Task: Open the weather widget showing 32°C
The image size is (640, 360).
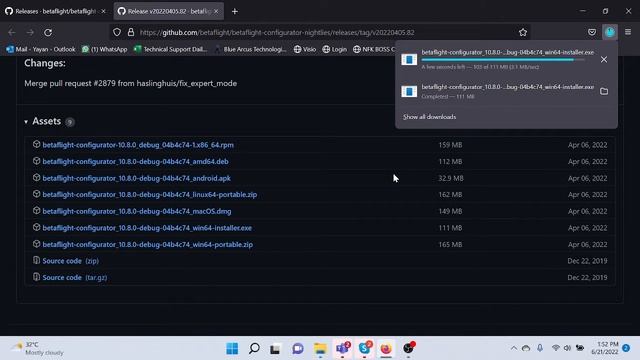Action: pyautogui.click(x=38, y=348)
